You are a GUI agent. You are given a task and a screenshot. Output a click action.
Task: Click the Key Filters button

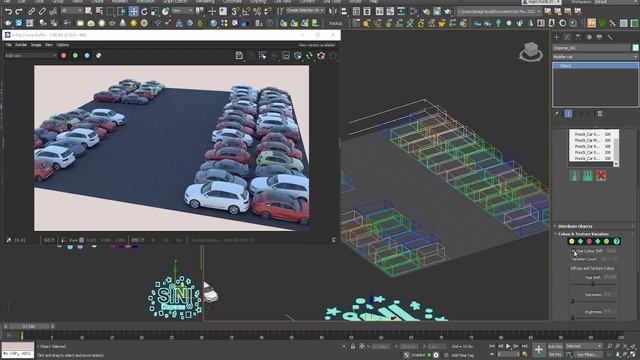(x=587, y=355)
